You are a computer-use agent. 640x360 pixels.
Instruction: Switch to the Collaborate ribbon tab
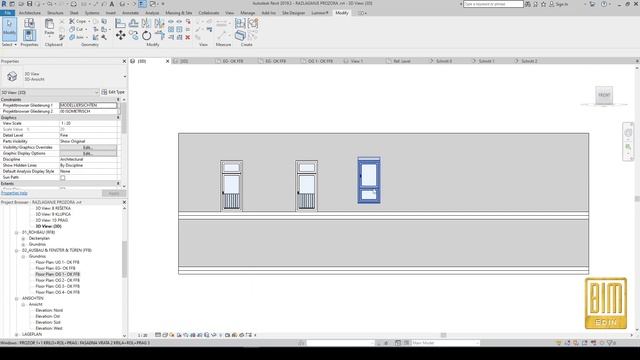(x=209, y=13)
